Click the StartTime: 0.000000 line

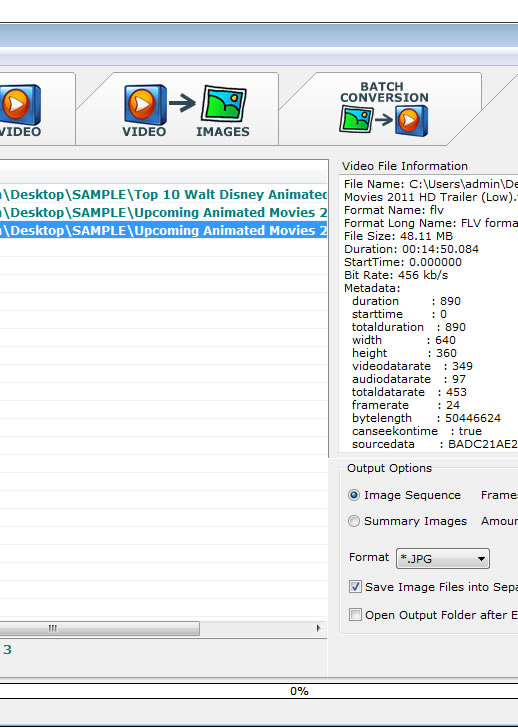(x=403, y=262)
